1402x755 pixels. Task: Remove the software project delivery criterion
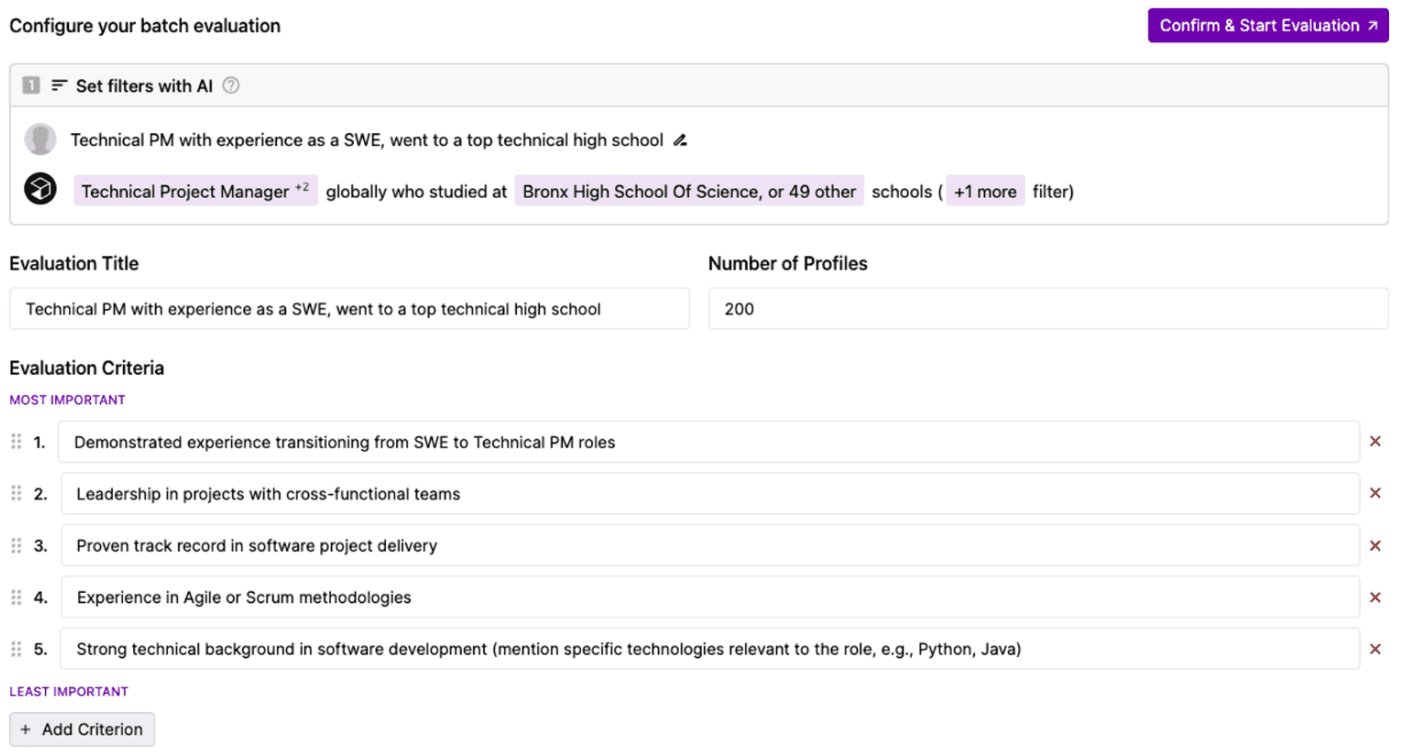pos(1375,546)
